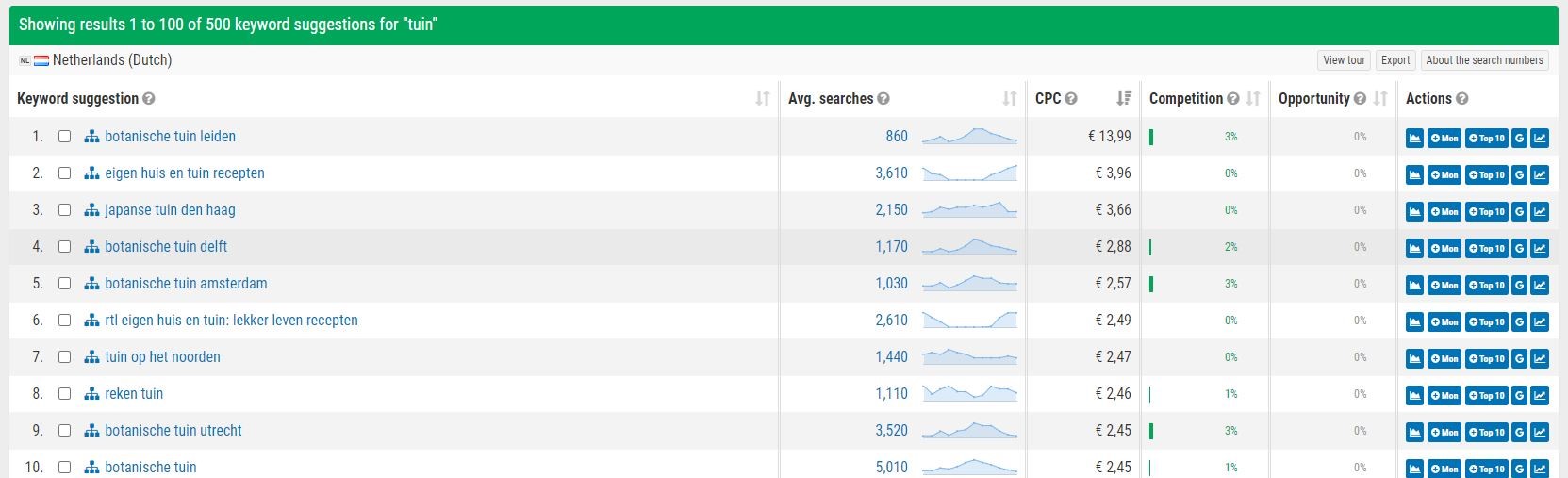
Task: Open Google search icon for 'botanische tuin leiden'
Action: pos(1519,138)
